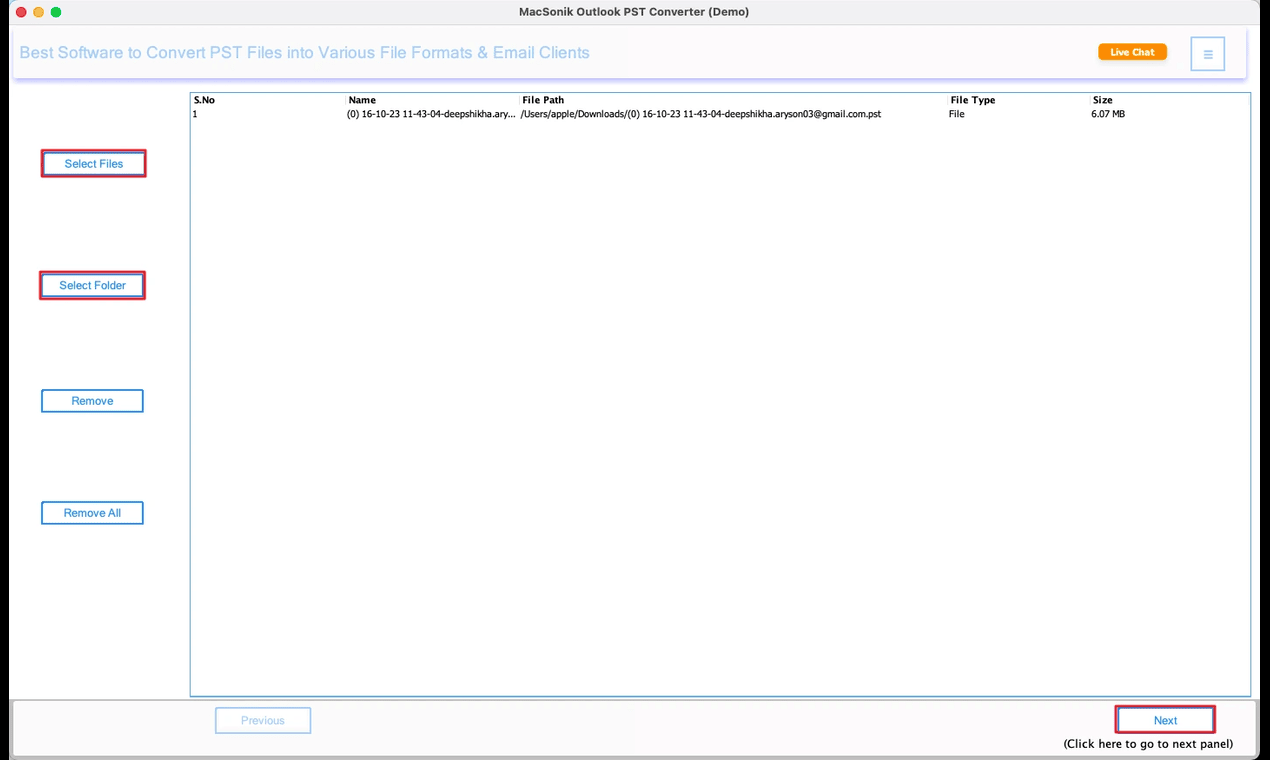Click the Remove button

(92, 400)
